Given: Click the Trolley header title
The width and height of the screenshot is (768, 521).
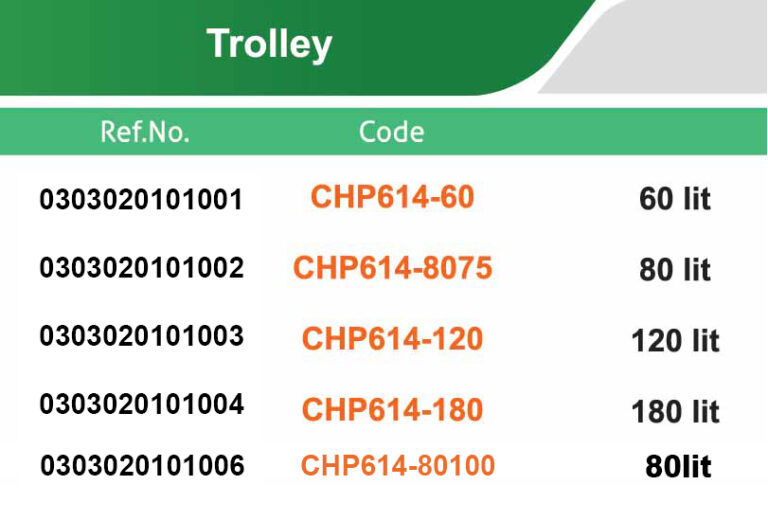Looking at the screenshot, I should pyautogui.click(x=269, y=45).
